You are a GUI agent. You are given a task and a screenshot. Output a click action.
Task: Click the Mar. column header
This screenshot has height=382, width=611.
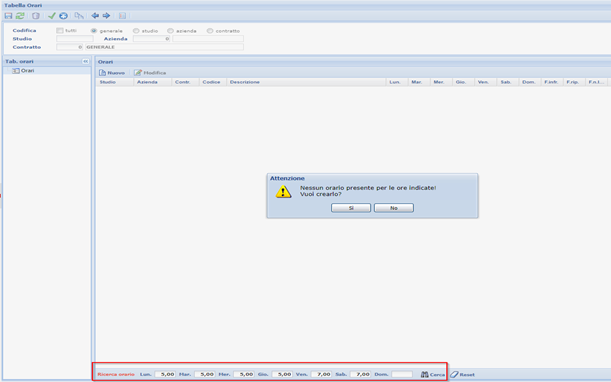tap(420, 82)
